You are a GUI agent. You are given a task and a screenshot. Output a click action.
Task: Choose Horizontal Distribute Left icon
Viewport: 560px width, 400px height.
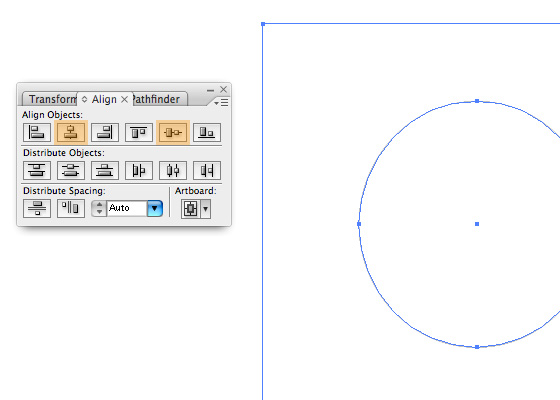(139, 170)
